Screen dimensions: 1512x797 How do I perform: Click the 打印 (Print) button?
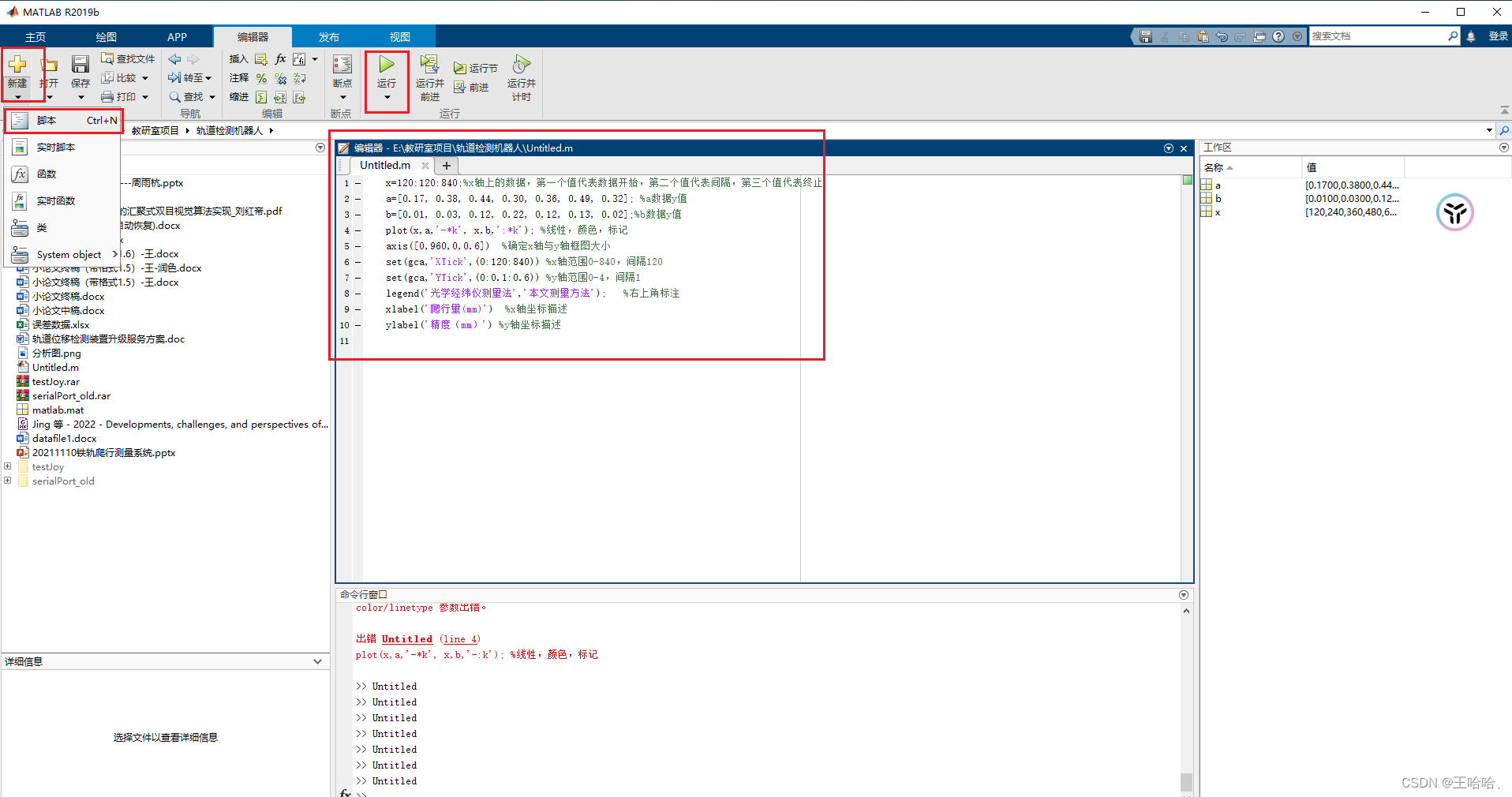coord(125,97)
